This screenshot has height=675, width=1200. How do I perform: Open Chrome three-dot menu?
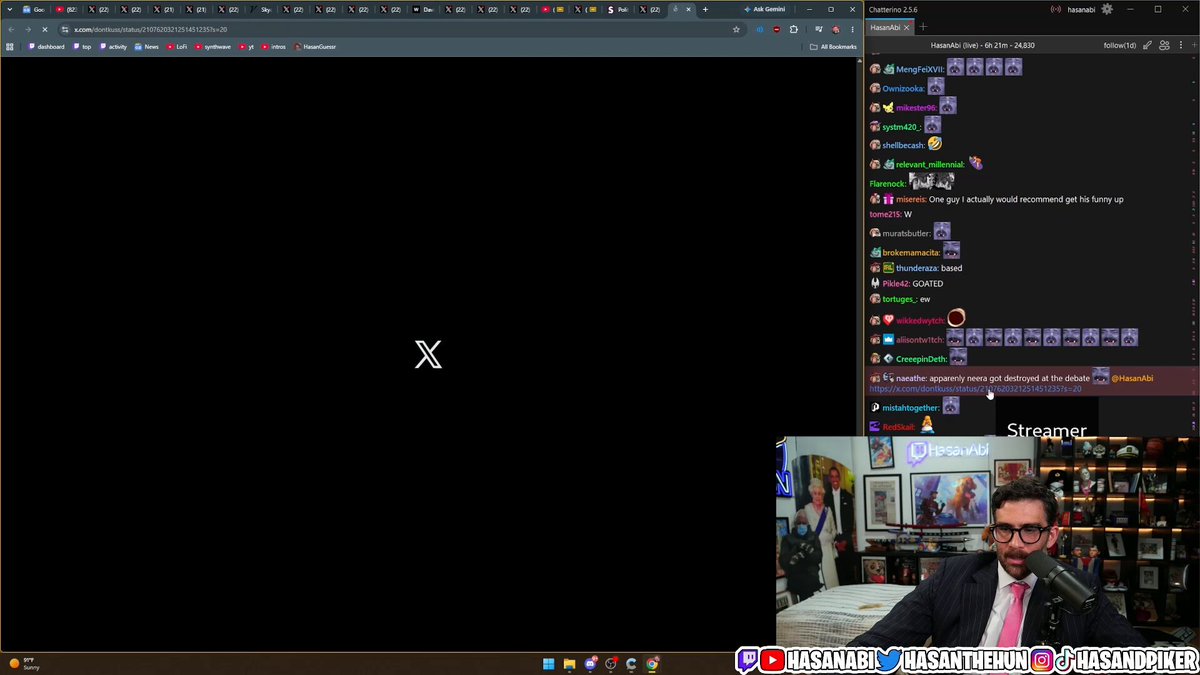tap(851, 29)
